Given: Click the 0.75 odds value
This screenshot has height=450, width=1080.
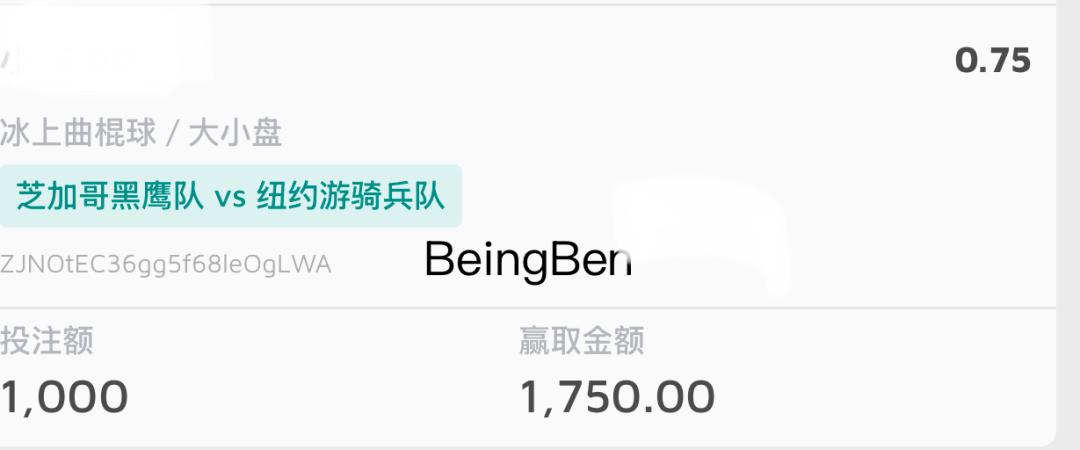Looking at the screenshot, I should point(992,61).
